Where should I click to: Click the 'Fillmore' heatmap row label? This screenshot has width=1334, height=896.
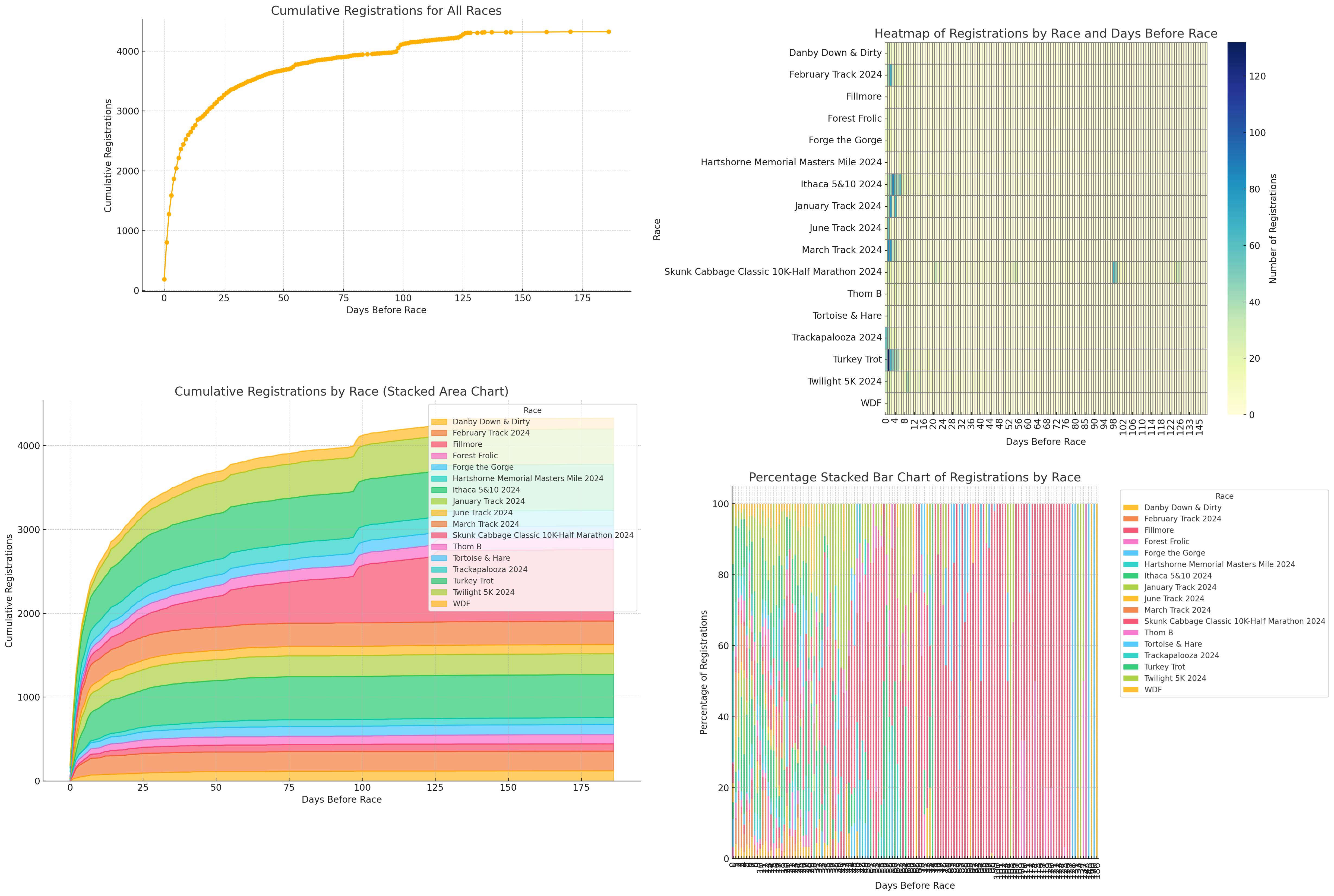point(864,97)
